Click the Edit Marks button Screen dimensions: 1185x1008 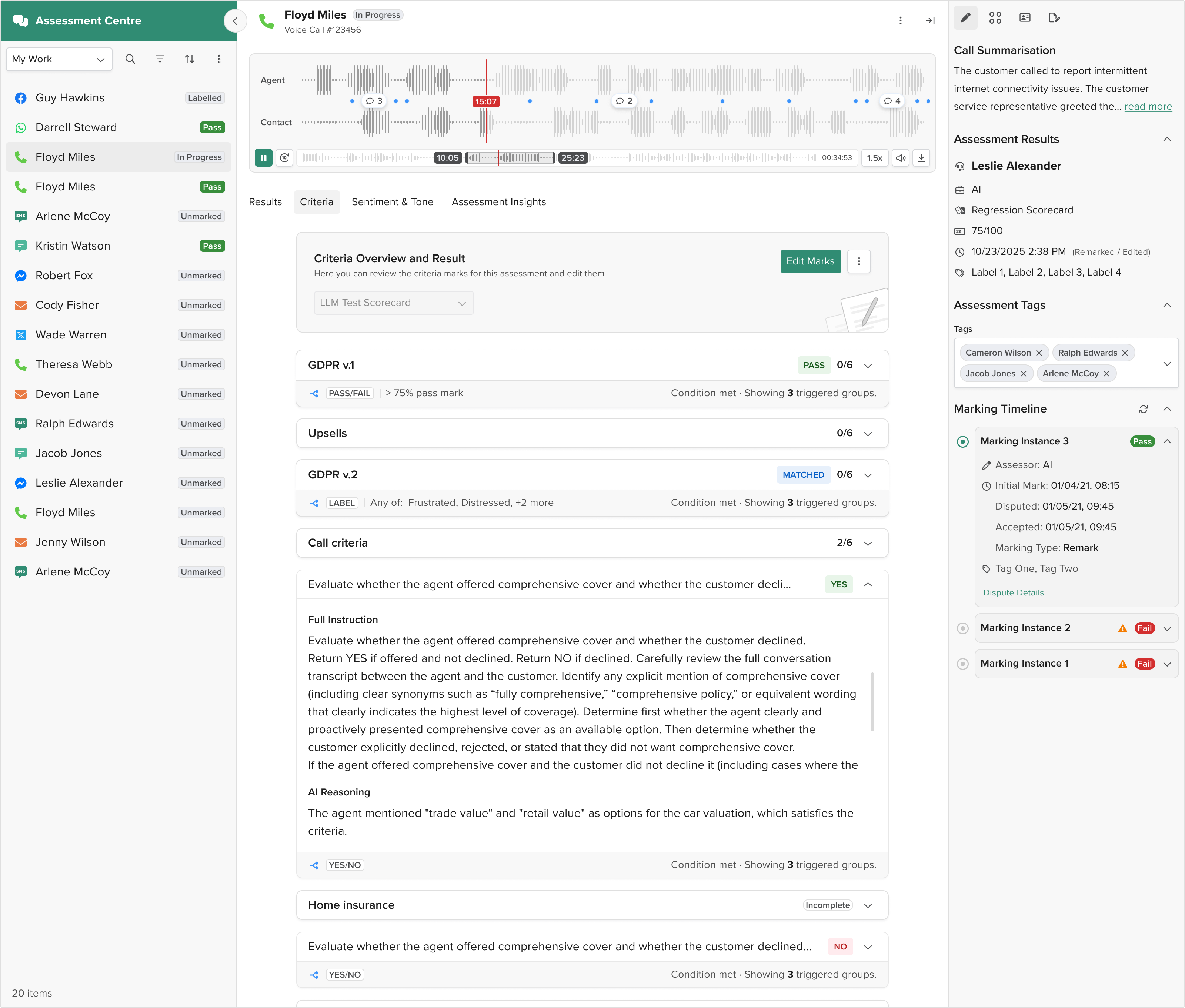(810, 262)
